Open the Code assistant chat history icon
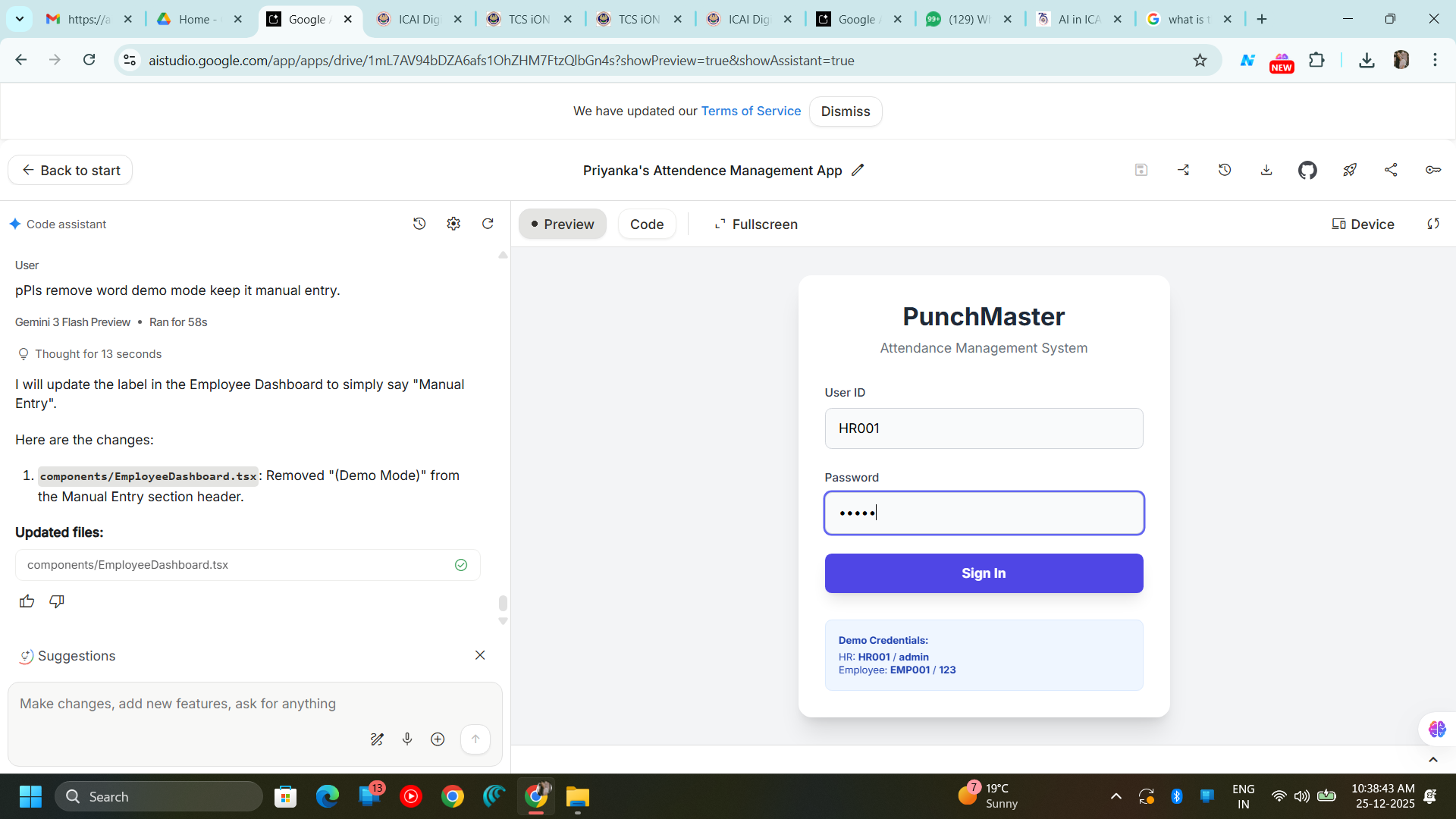The height and width of the screenshot is (819, 1456). point(419,224)
